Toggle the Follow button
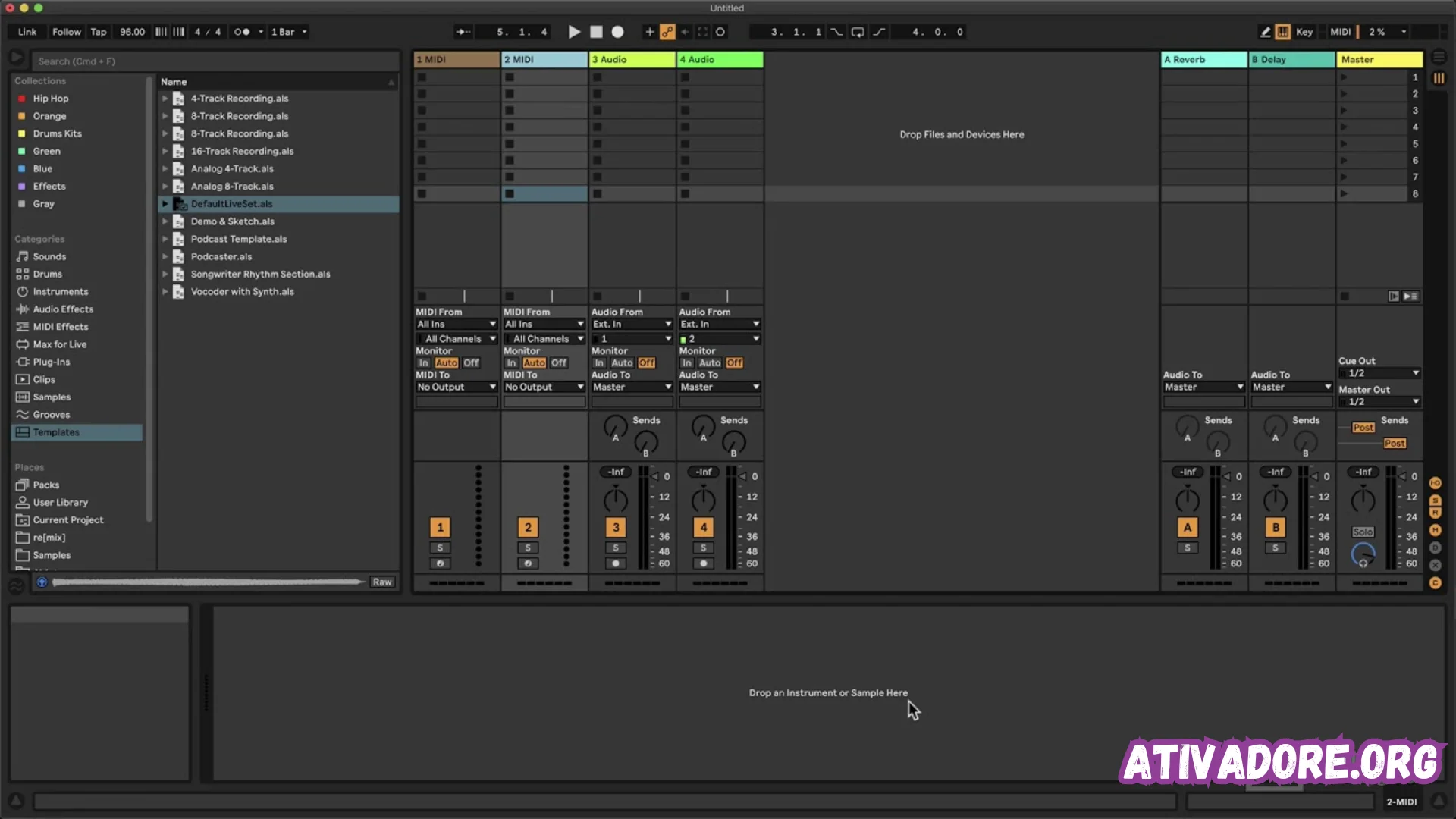1456x819 pixels. tap(66, 32)
